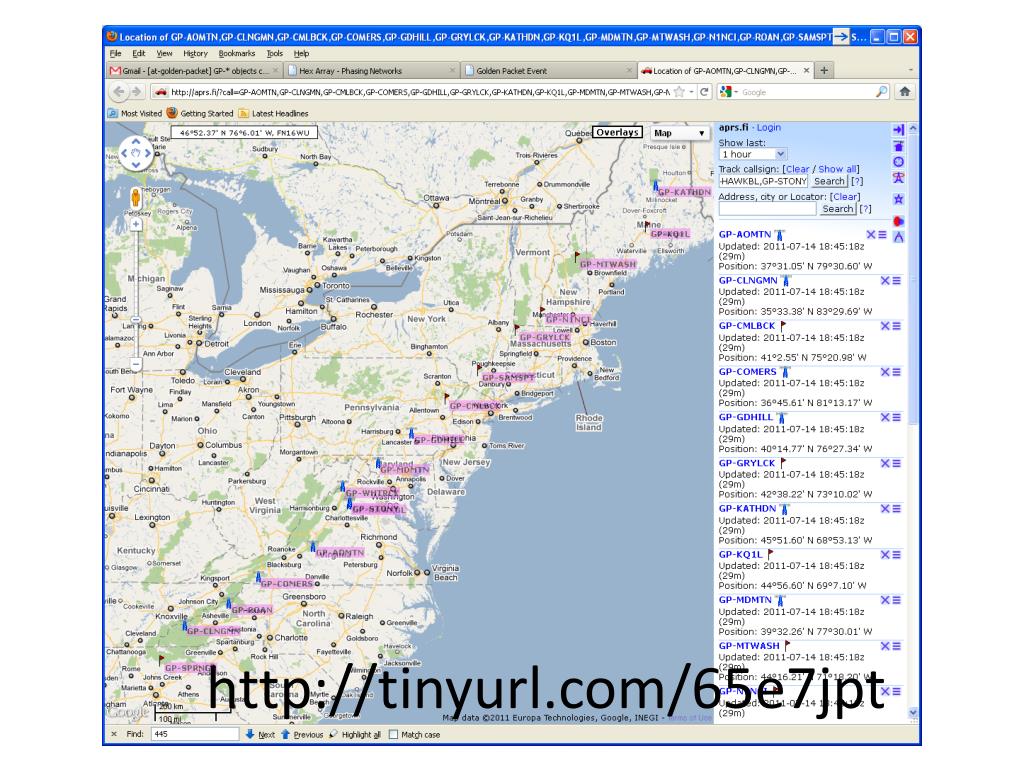Remove GP-KATHDN with the X icon
1024x768 pixels.
[885, 509]
